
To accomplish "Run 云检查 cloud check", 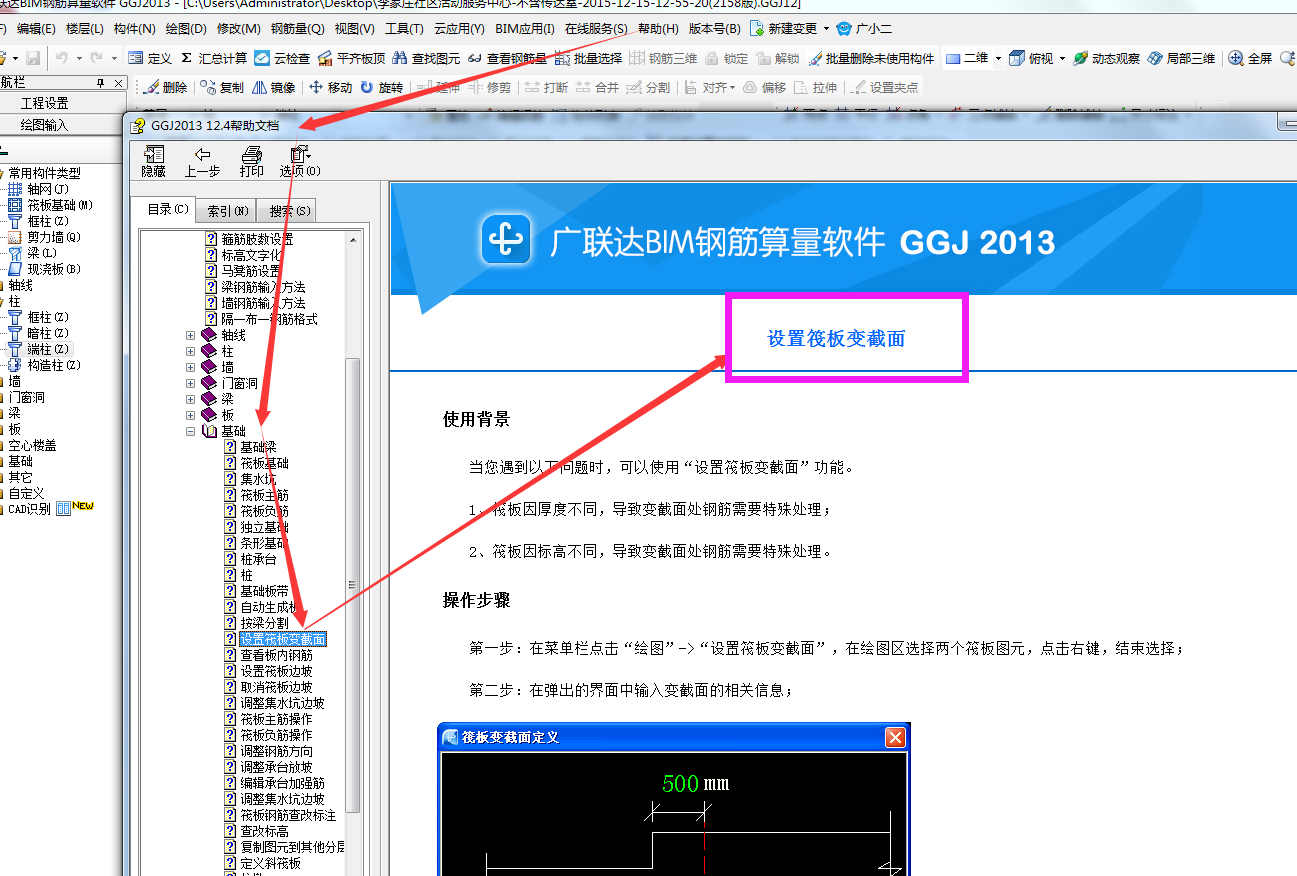I will (x=282, y=59).
